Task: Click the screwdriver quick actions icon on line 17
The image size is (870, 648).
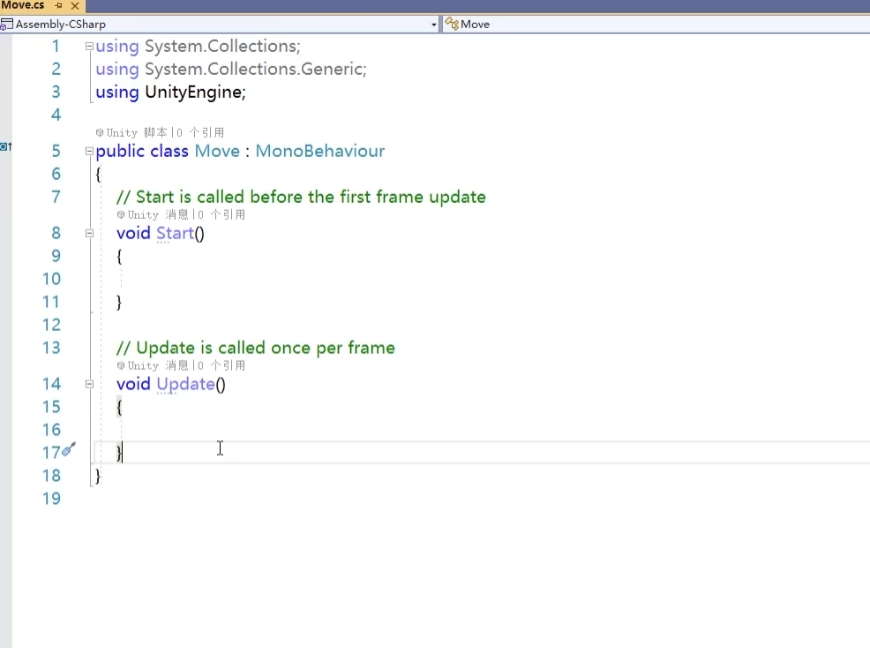Action: click(x=69, y=449)
